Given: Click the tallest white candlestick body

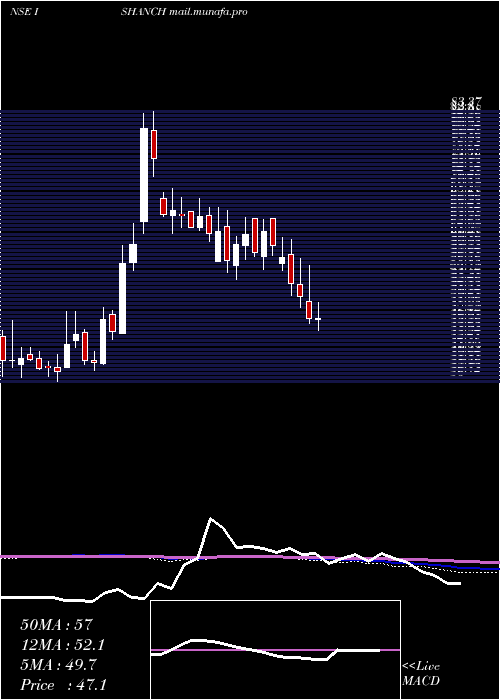Looking at the screenshot, I should pyautogui.click(x=144, y=175).
